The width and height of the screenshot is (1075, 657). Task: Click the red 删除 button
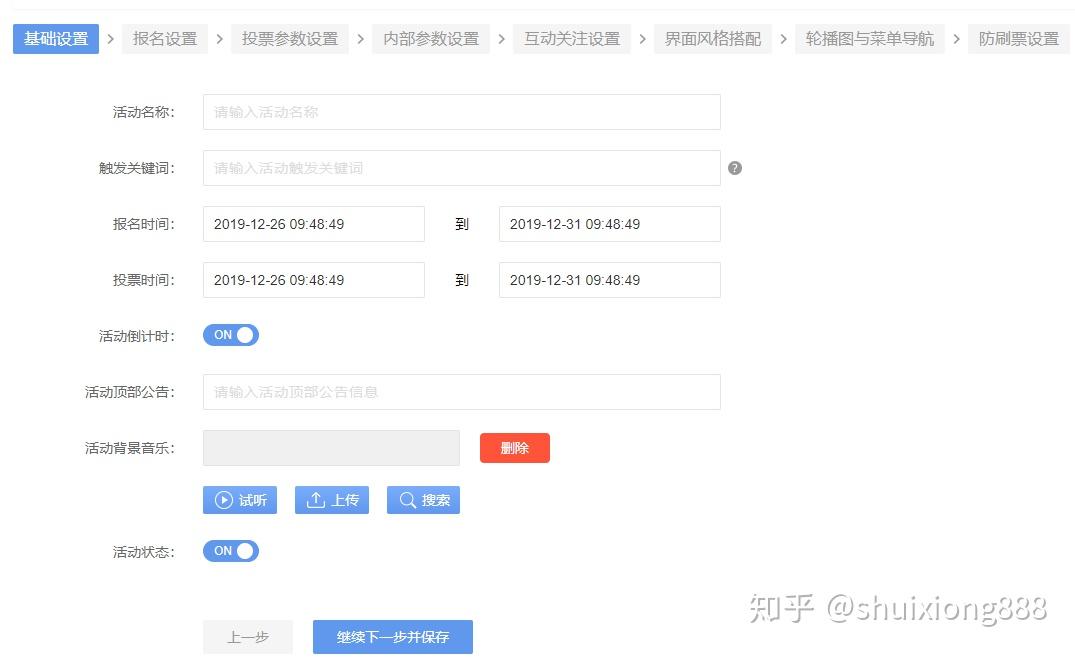pos(515,448)
